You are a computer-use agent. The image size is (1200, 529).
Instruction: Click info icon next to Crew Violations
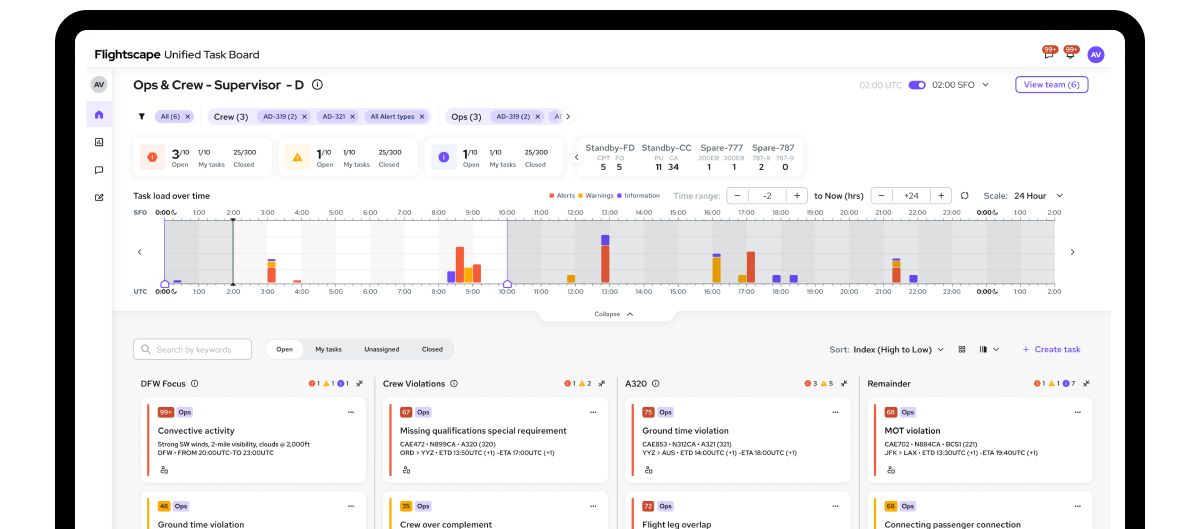pos(454,383)
